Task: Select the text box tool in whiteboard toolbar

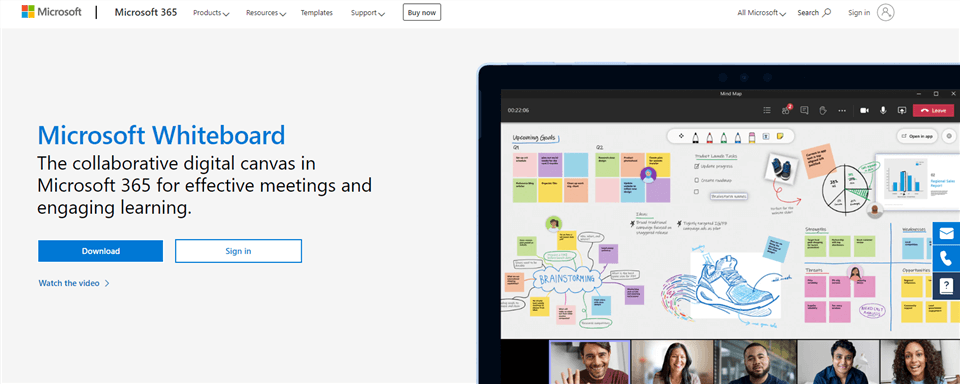Action: [x=766, y=137]
